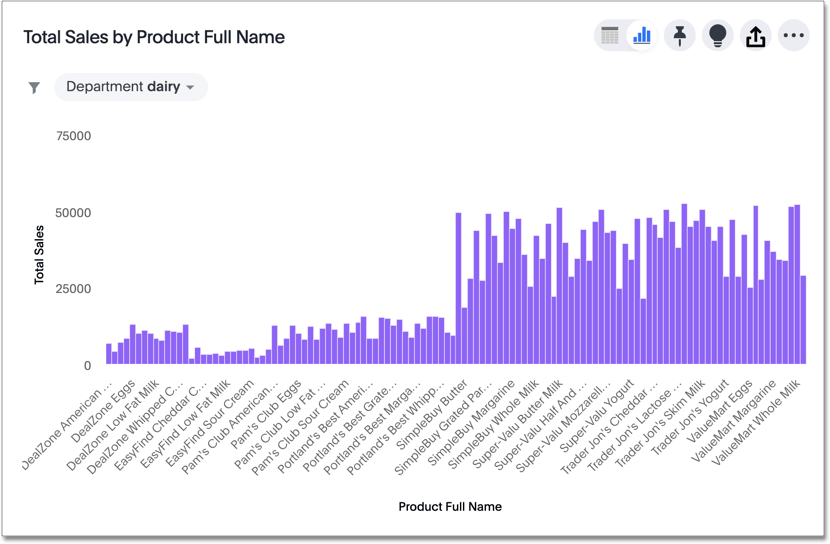This screenshot has width=830, height=544.
Task: Pin this chart to a board
Action: pyautogui.click(x=680, y=37)
